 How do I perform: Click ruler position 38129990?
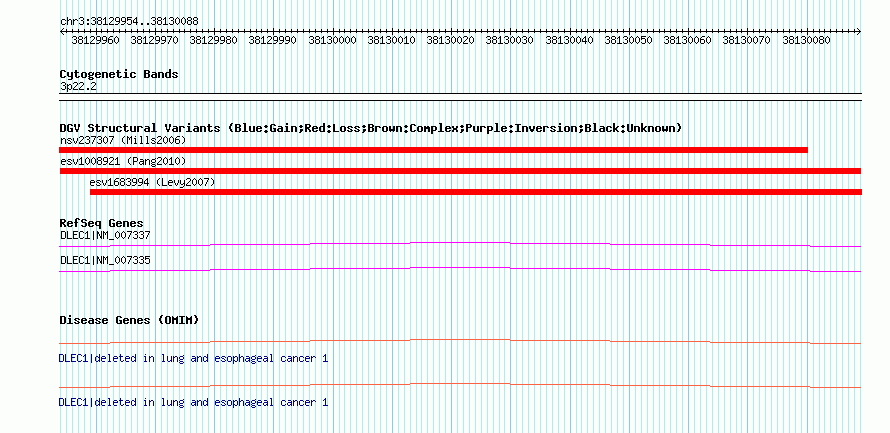tap(272, 40)
